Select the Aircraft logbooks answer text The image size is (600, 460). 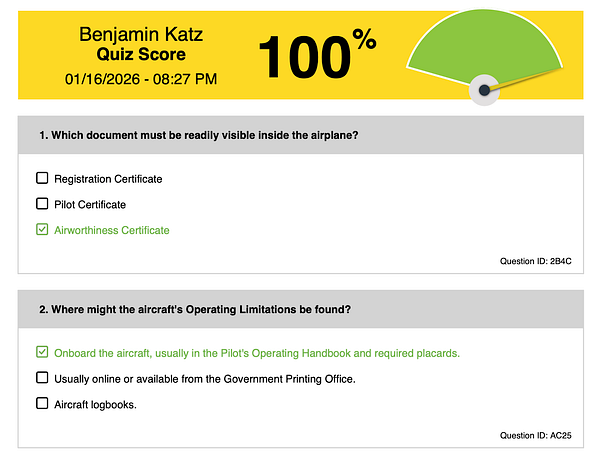95,404
